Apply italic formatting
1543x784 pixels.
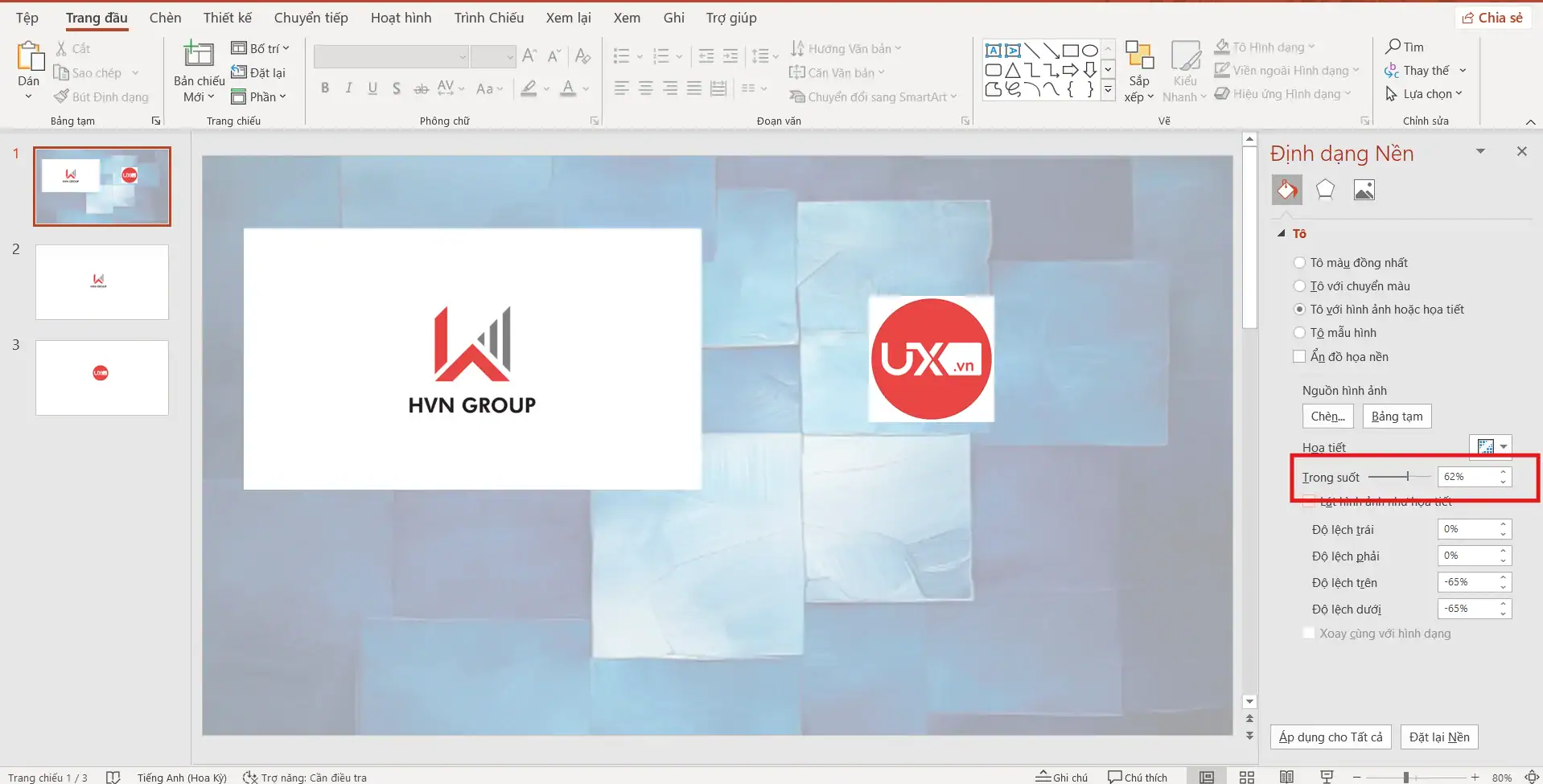pyautogui.click(x=348, y=88)
